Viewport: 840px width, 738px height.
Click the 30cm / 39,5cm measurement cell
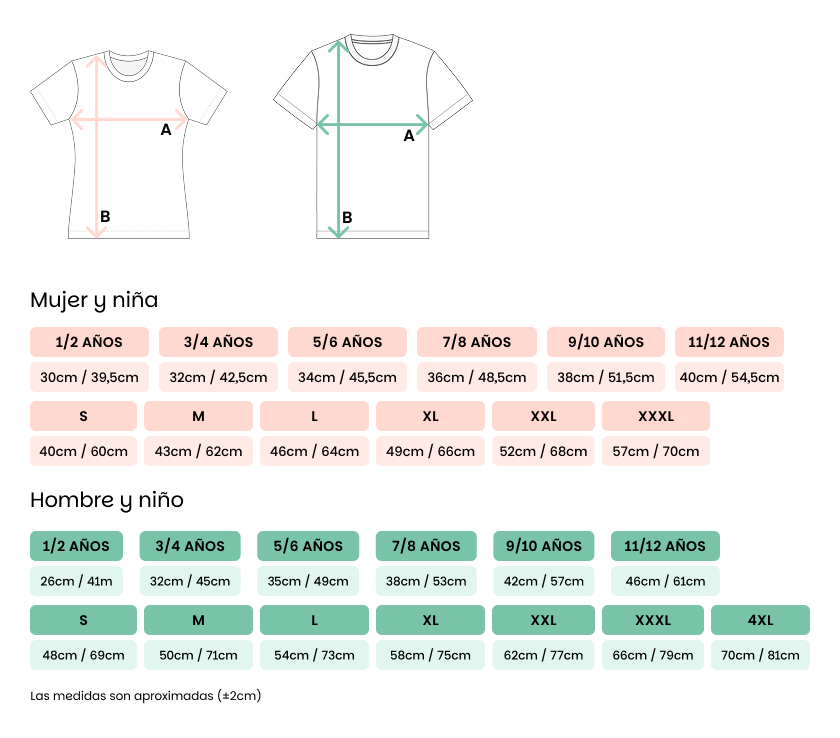point(89,377)
